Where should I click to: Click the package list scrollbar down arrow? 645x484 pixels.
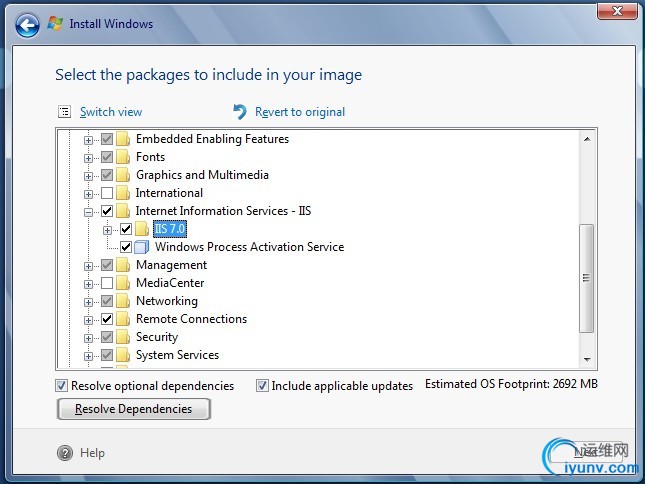click(x=587, y=359)
